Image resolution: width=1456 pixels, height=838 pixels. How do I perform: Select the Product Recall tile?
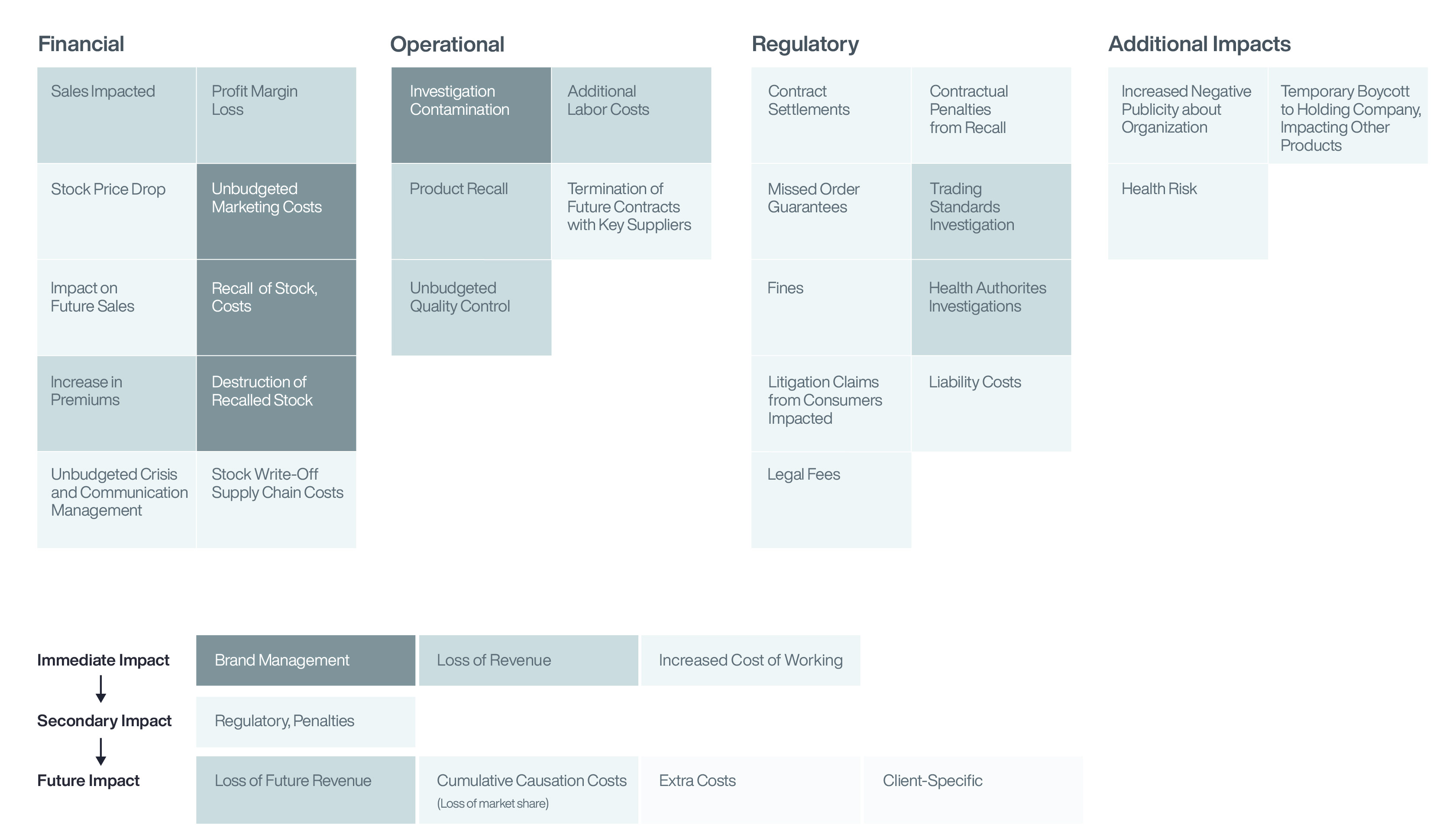471,211
